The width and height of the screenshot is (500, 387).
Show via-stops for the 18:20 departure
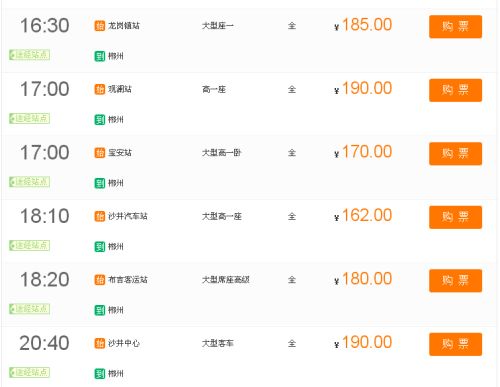coord(29,309)
